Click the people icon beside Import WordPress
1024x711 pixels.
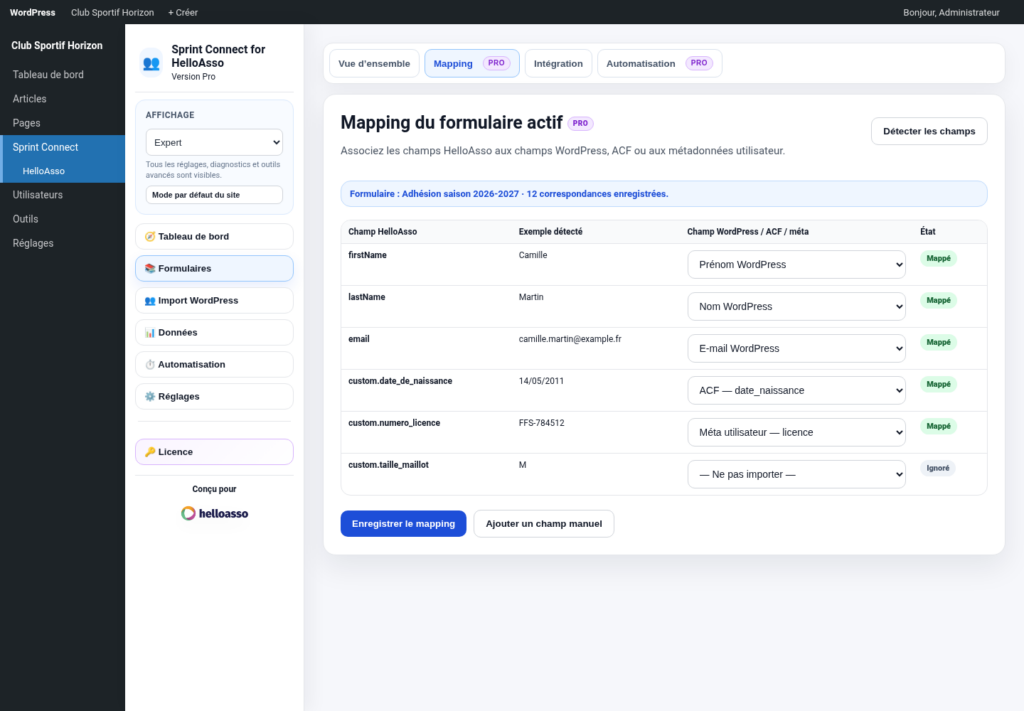(150, 300)
